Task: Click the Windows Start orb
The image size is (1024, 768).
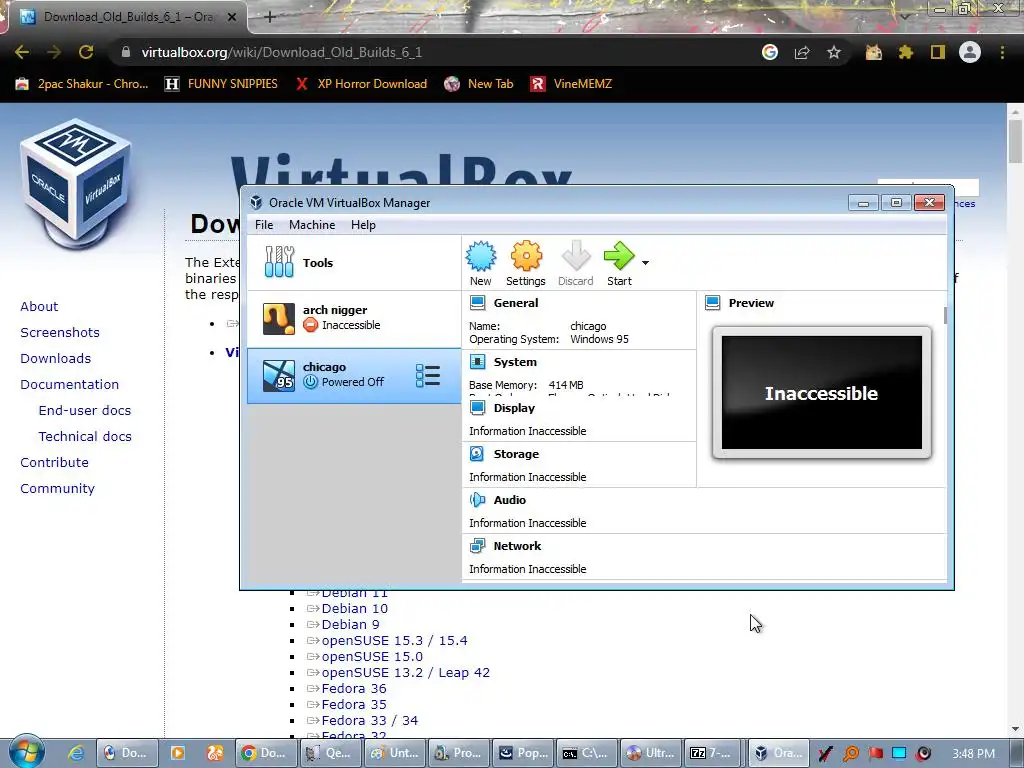Action: click(26, 751)
